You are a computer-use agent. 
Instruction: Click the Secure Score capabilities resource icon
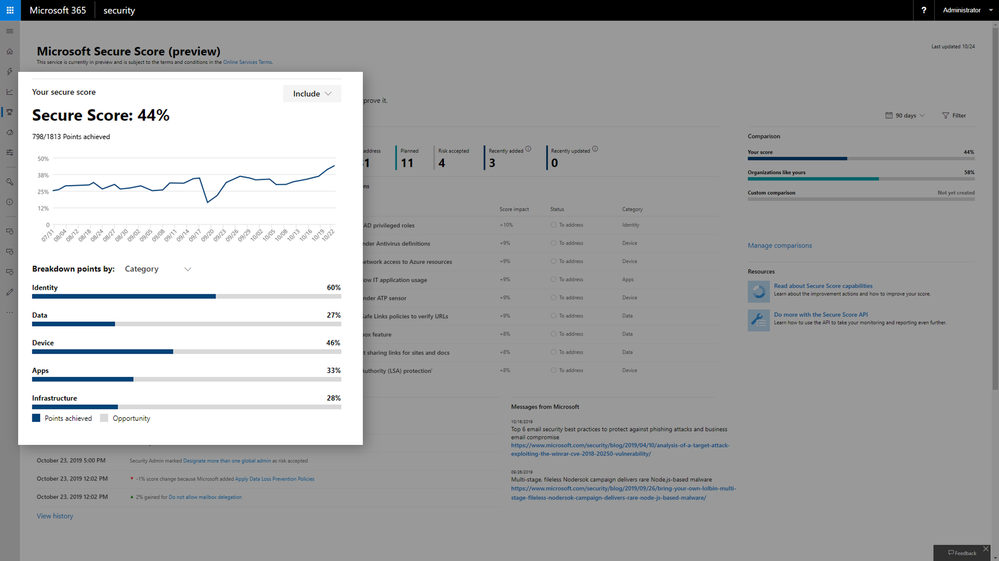click(x=758, y=292)
